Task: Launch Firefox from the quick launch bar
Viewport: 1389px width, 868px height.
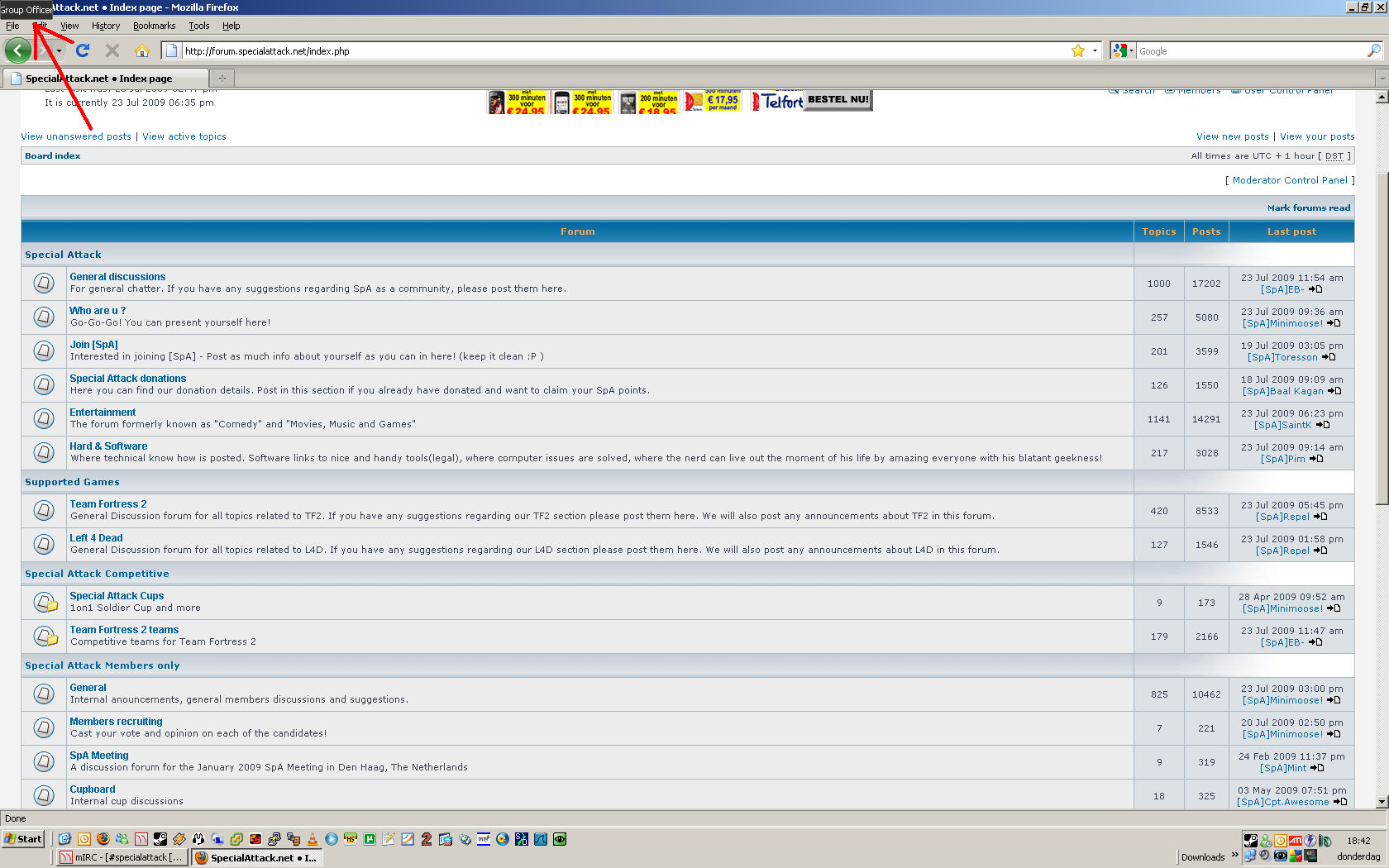Action: point(103,839)
